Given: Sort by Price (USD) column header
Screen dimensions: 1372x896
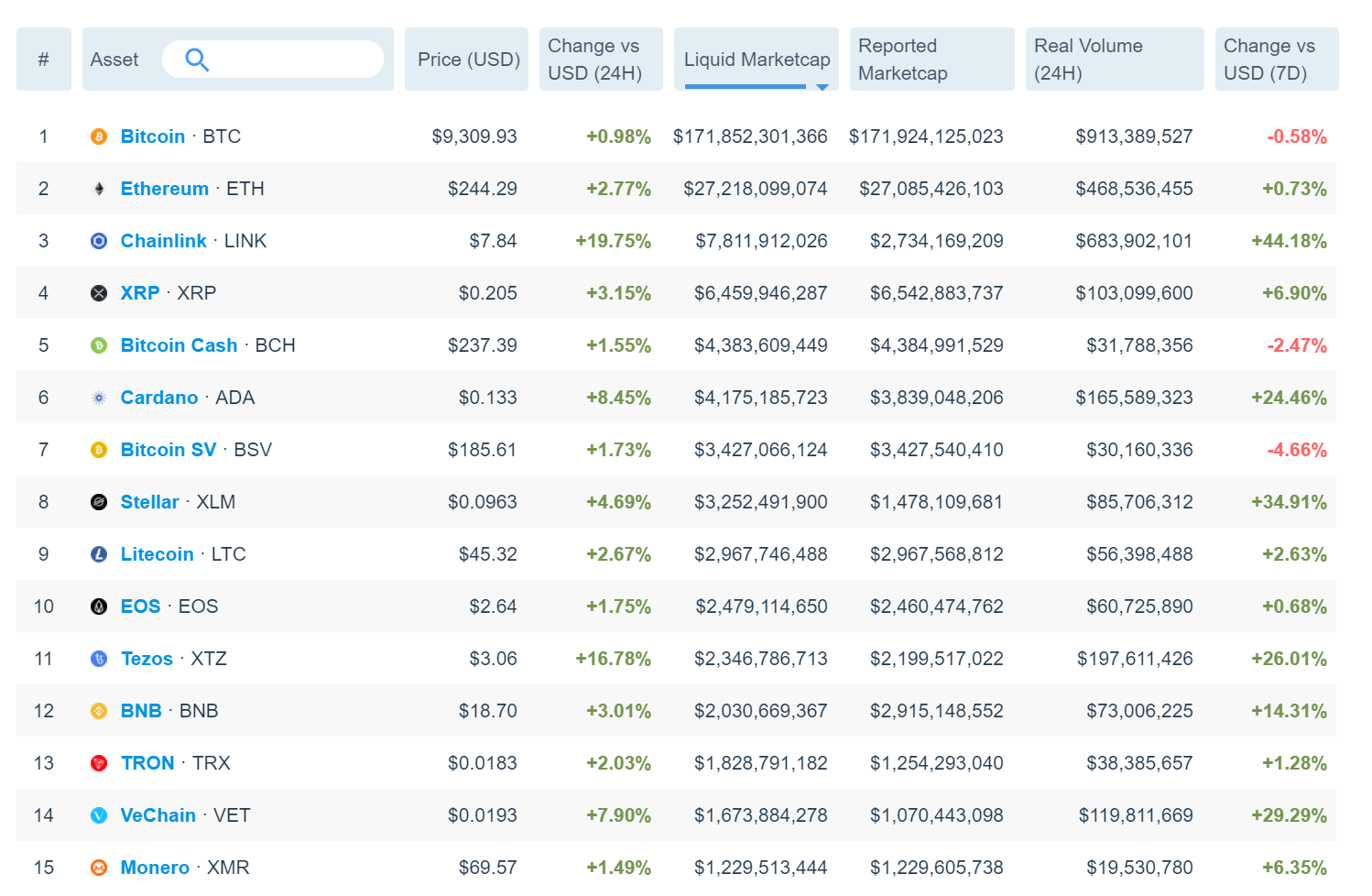Looking at the screenshot, I should [467, 60].
